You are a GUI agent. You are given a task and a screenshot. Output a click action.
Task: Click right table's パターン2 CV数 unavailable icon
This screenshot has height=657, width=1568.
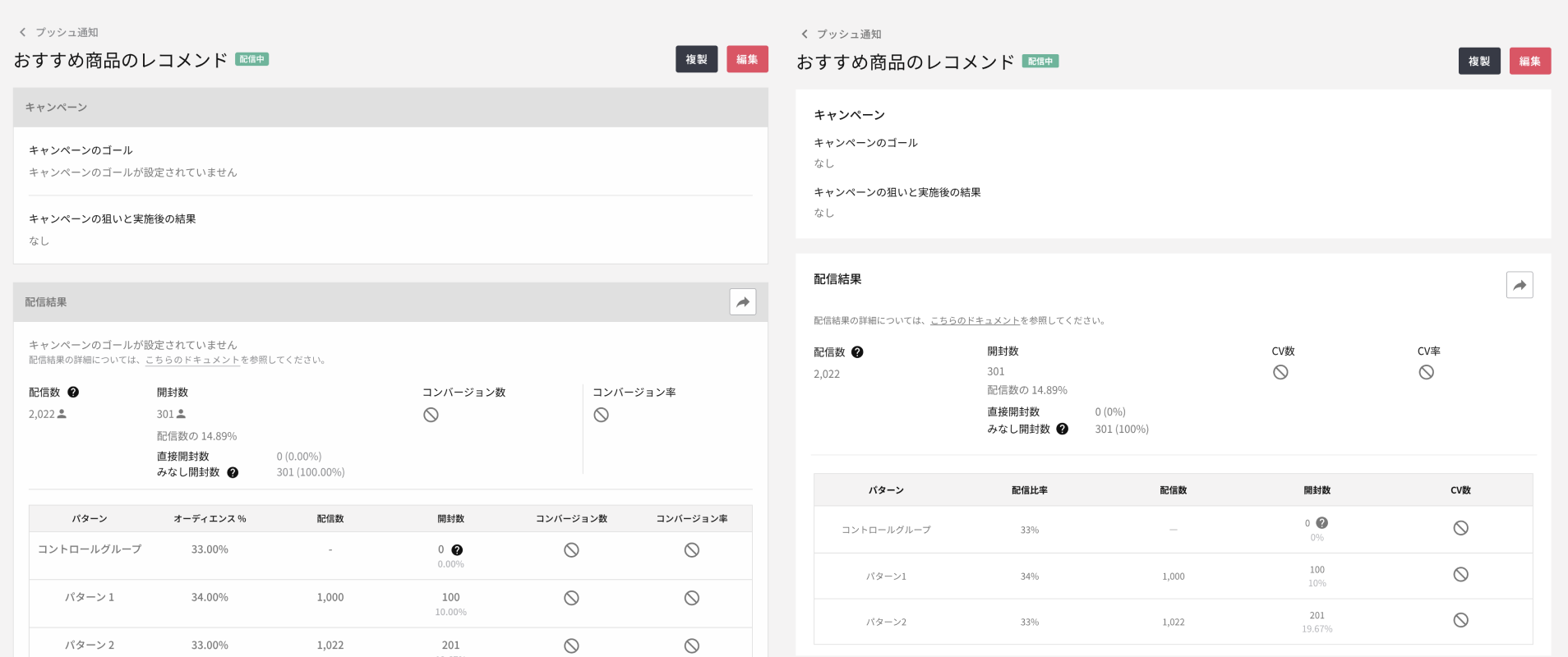[1460, 620]
